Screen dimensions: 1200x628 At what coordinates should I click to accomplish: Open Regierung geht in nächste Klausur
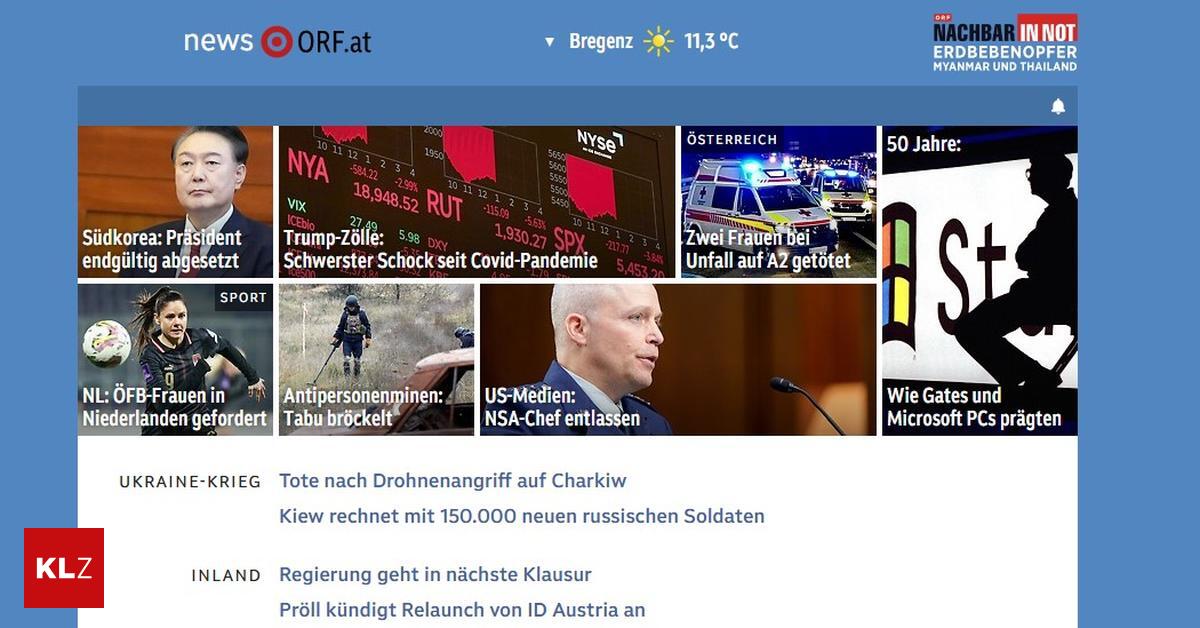coord(435,575)
